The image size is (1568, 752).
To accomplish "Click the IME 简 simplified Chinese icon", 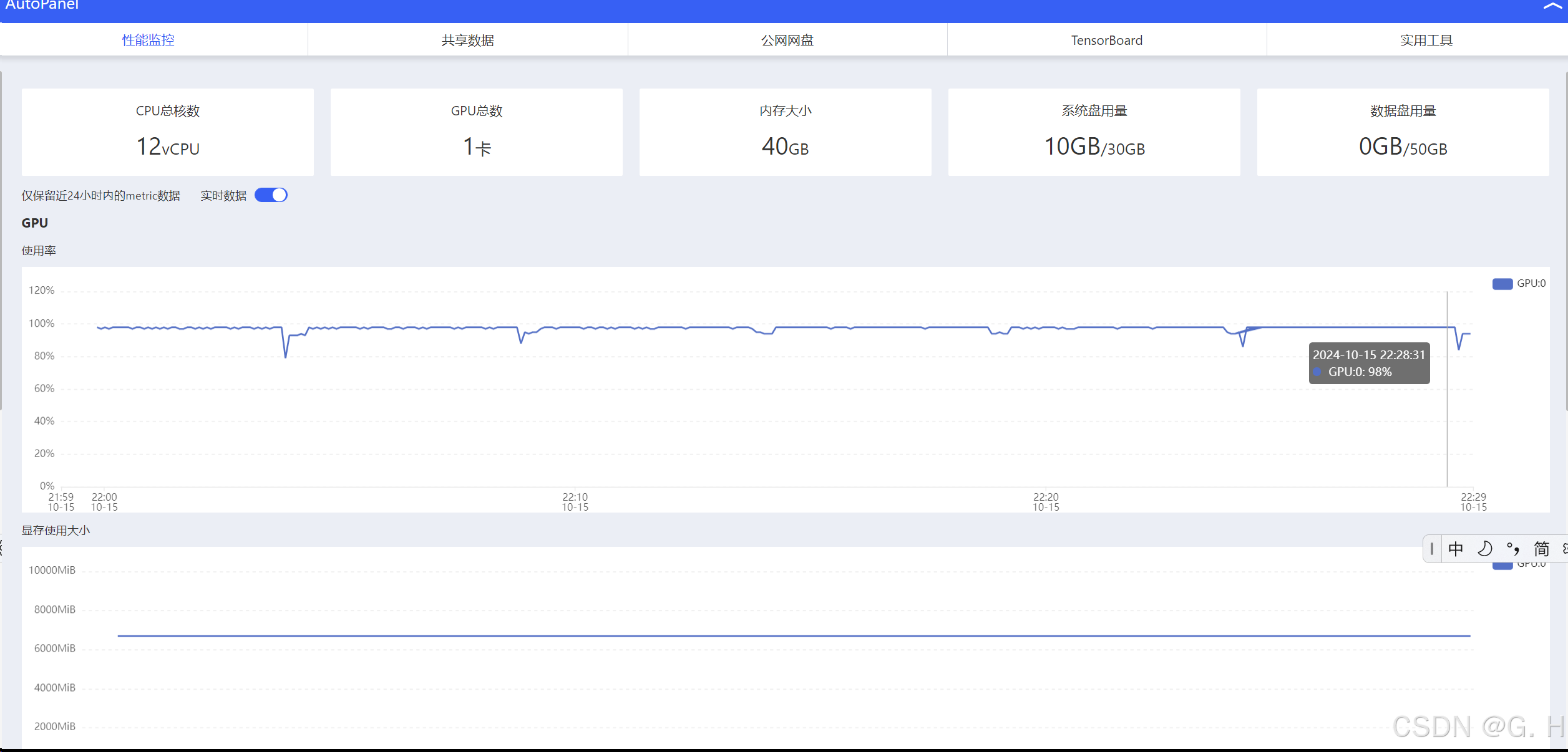I will [1541, 549].
